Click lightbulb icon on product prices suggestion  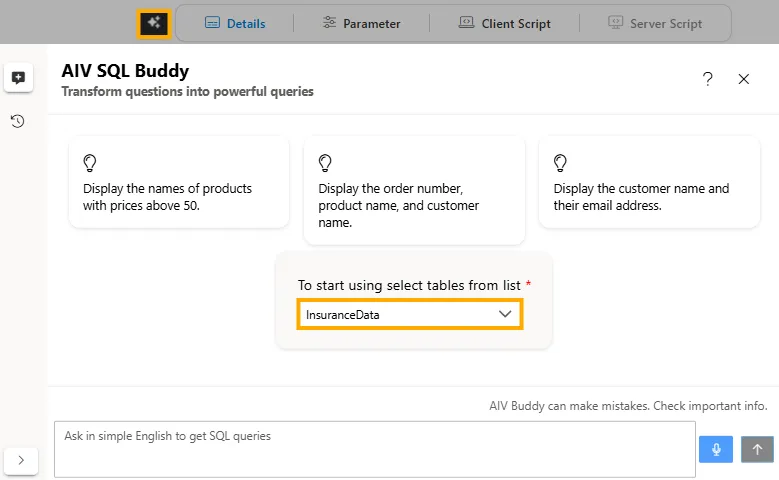click(x=90, y=162)
